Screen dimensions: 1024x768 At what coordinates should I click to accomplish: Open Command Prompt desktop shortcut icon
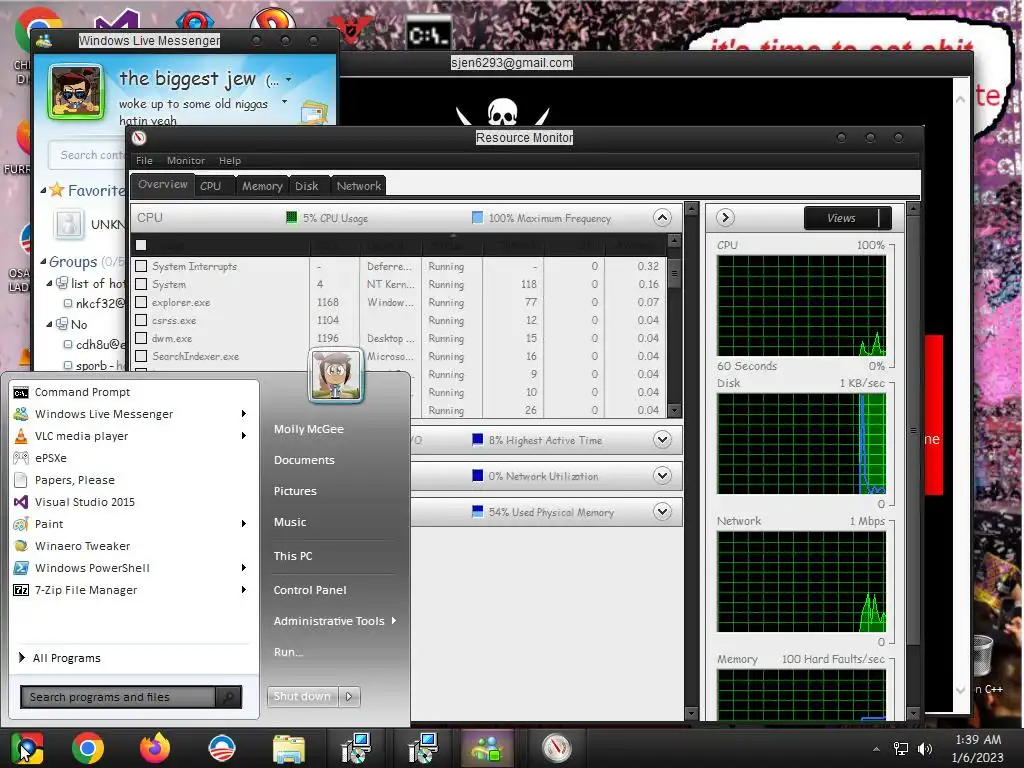coord(428,35)
